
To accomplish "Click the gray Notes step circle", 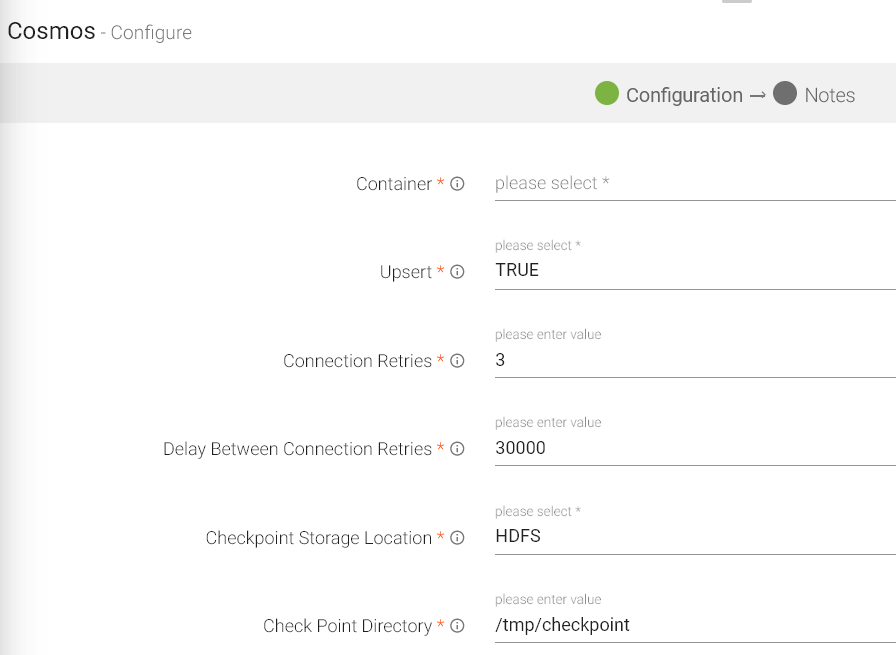I will click(x=785, y=94).
